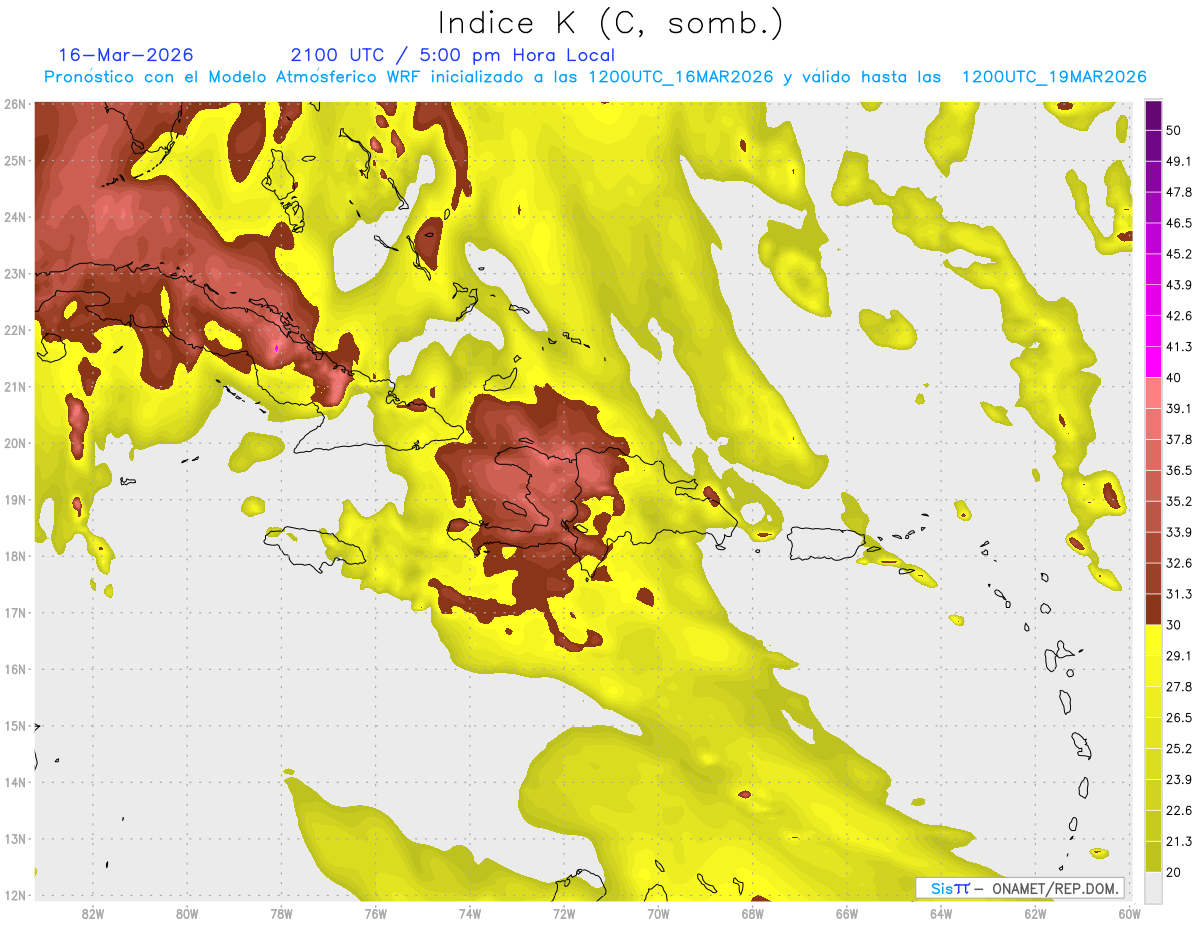
Task: Select the latitude label "22N"
Action: [15, 330]
